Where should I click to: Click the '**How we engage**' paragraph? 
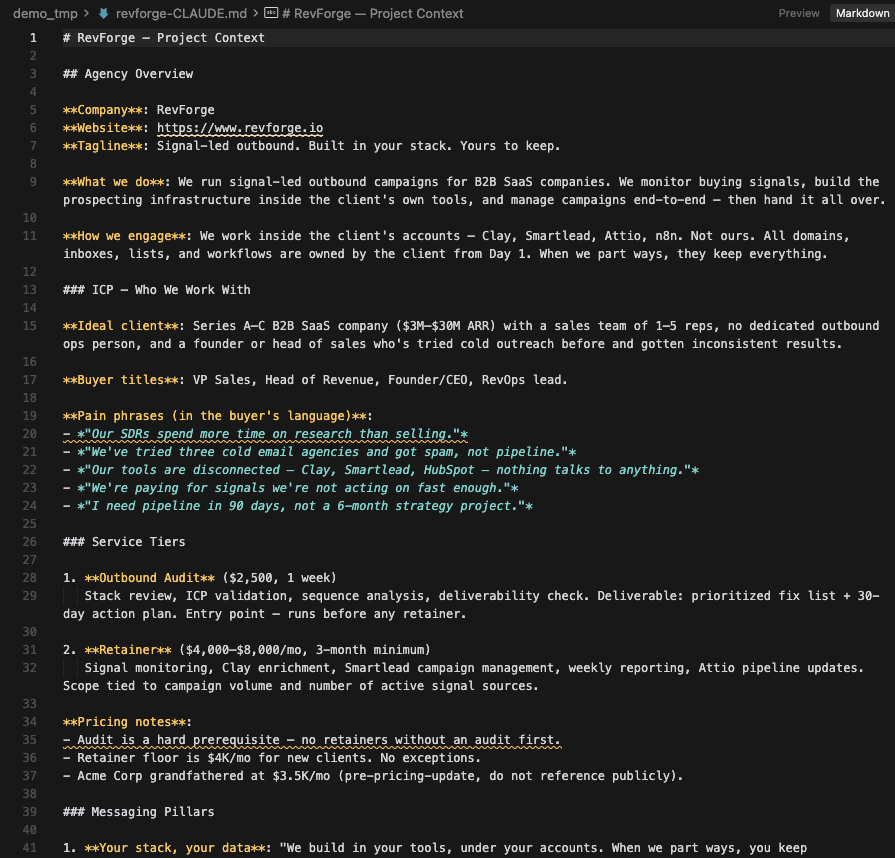[x=456, y=245]
